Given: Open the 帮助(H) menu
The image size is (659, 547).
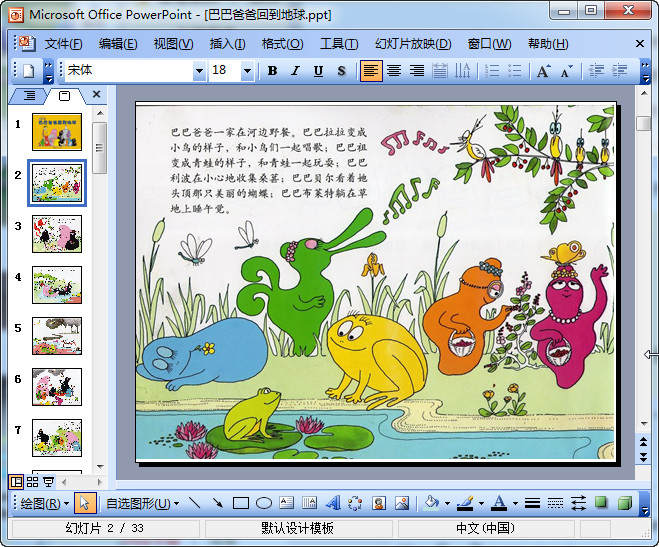Looking at the screenshot, I should tap(548, 44).
